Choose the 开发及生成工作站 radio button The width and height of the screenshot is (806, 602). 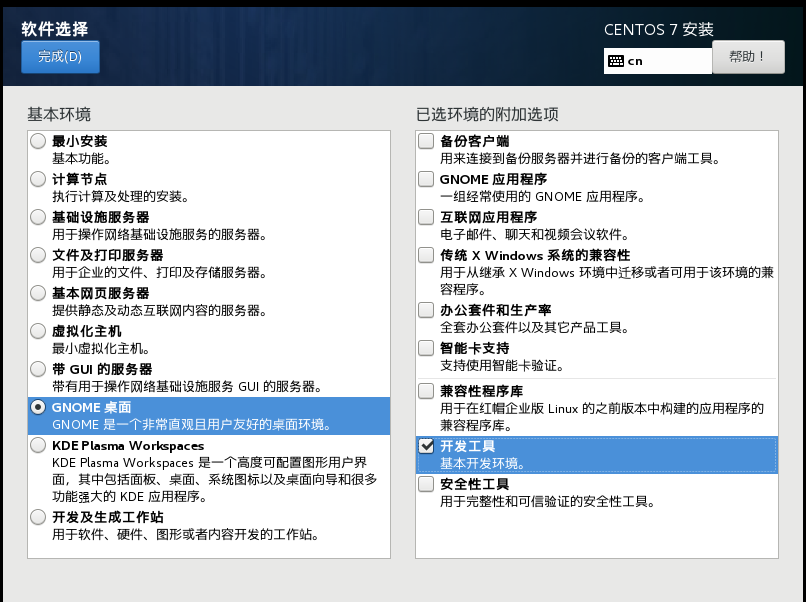(x=38, y=517)
